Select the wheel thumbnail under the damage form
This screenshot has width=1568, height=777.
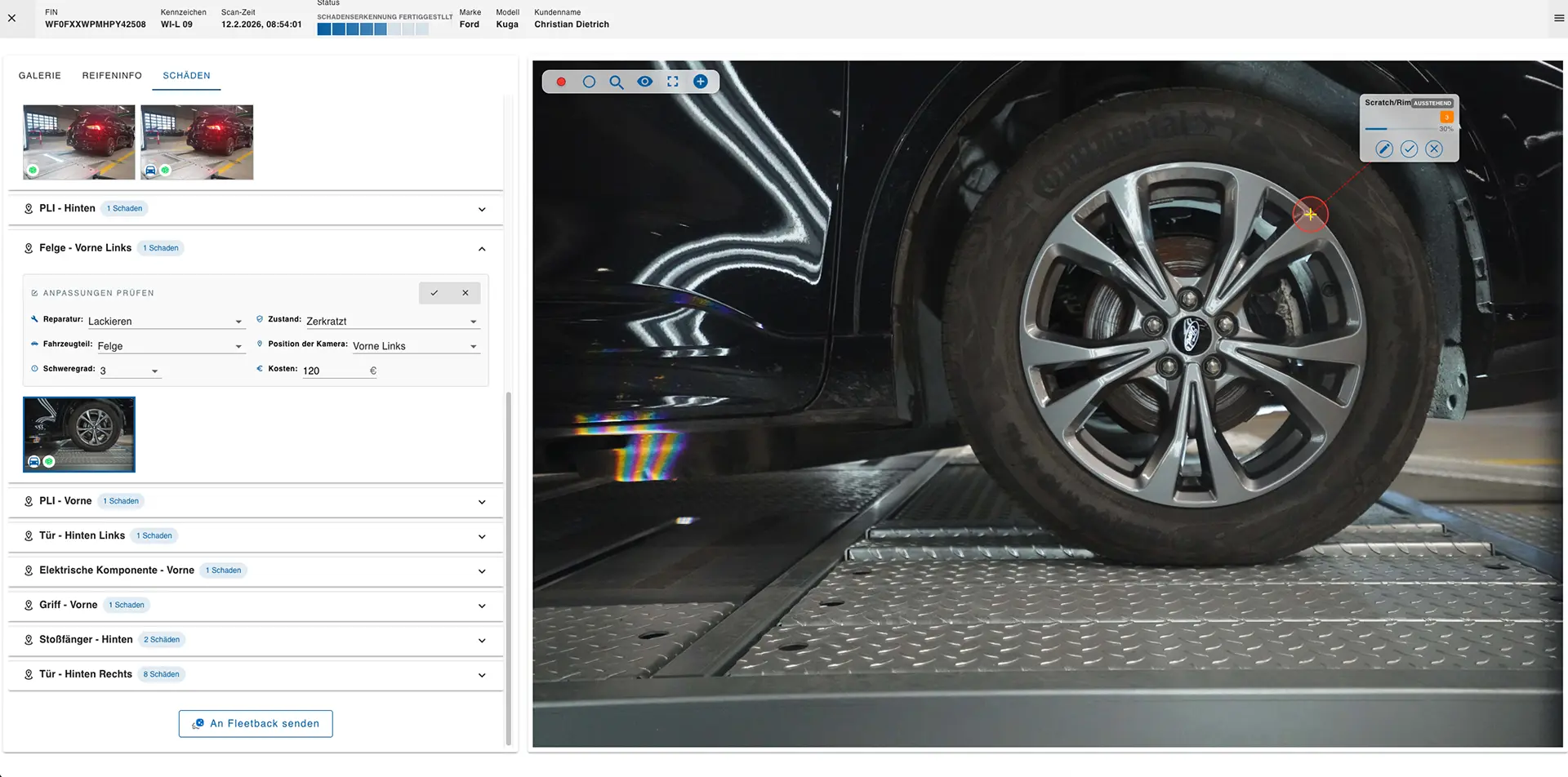coord(78,434)
